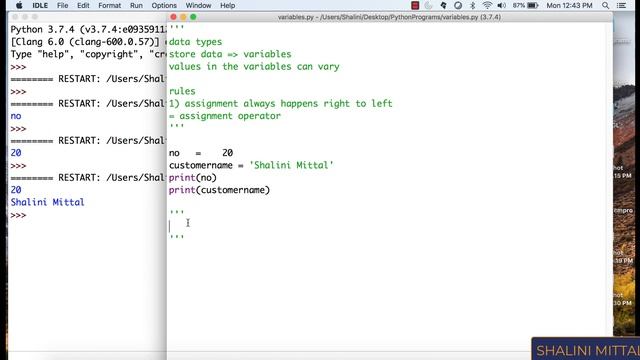This screenshot has height=360, width=640.
Task: Maximize the variables.py editor window
Action: 193,17
